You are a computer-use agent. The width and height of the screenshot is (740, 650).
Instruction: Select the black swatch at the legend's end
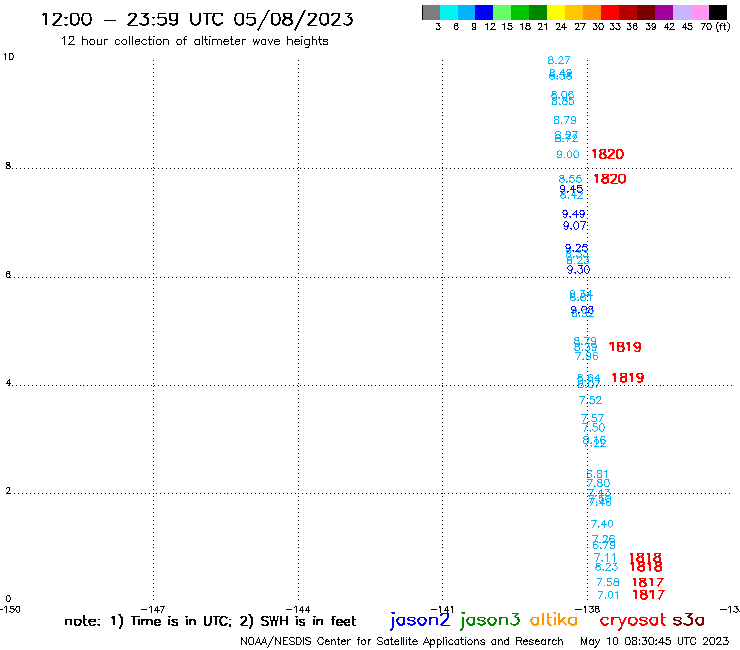pos(718,12)
